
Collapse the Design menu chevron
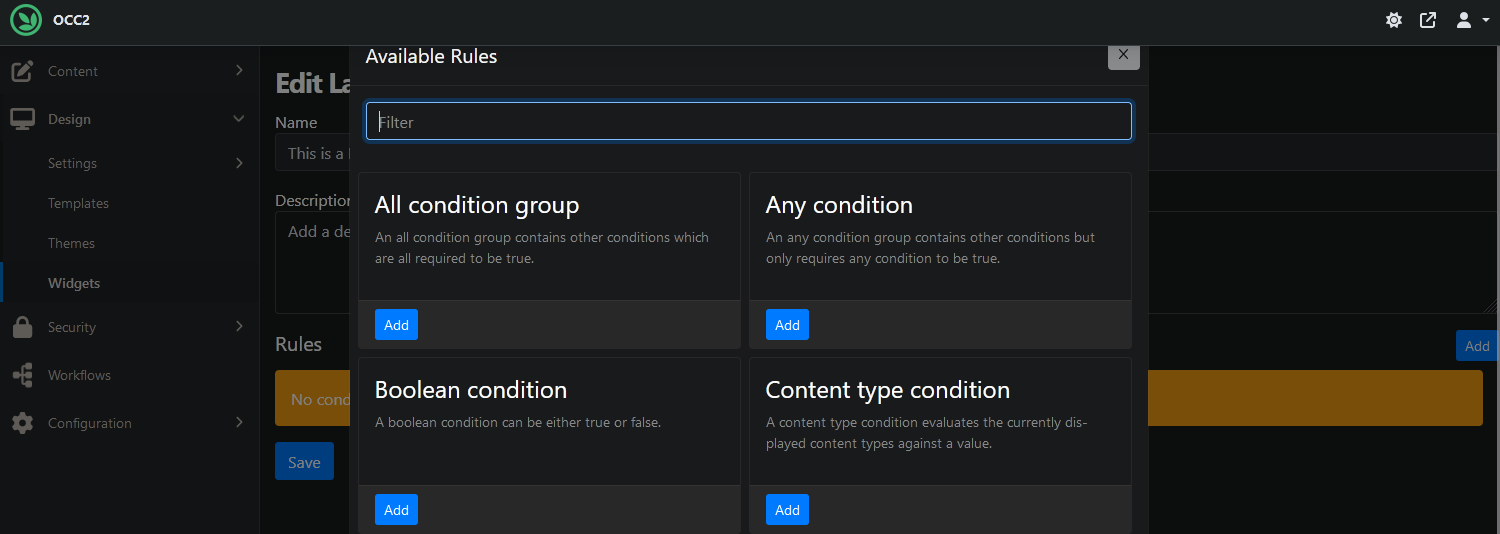[x=239, y=119]
